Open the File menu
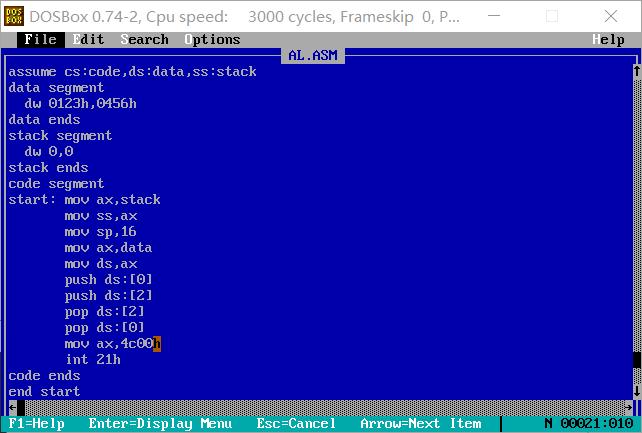The height and width of the screenshot is (433, 642). (x=41, y=39)
